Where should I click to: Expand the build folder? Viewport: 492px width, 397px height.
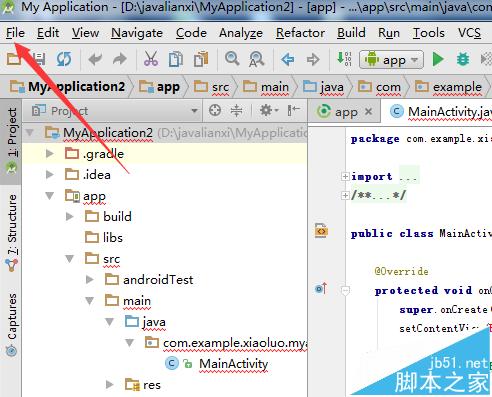coord(70,217)
